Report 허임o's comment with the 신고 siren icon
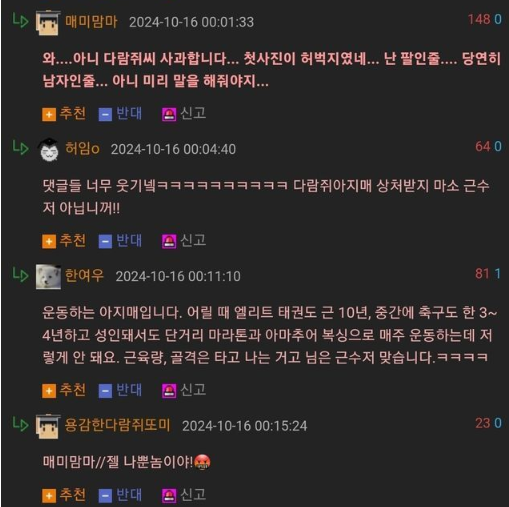Image resolution: width=509 pixels, height=507 pixels. click(x=169, y=241)
